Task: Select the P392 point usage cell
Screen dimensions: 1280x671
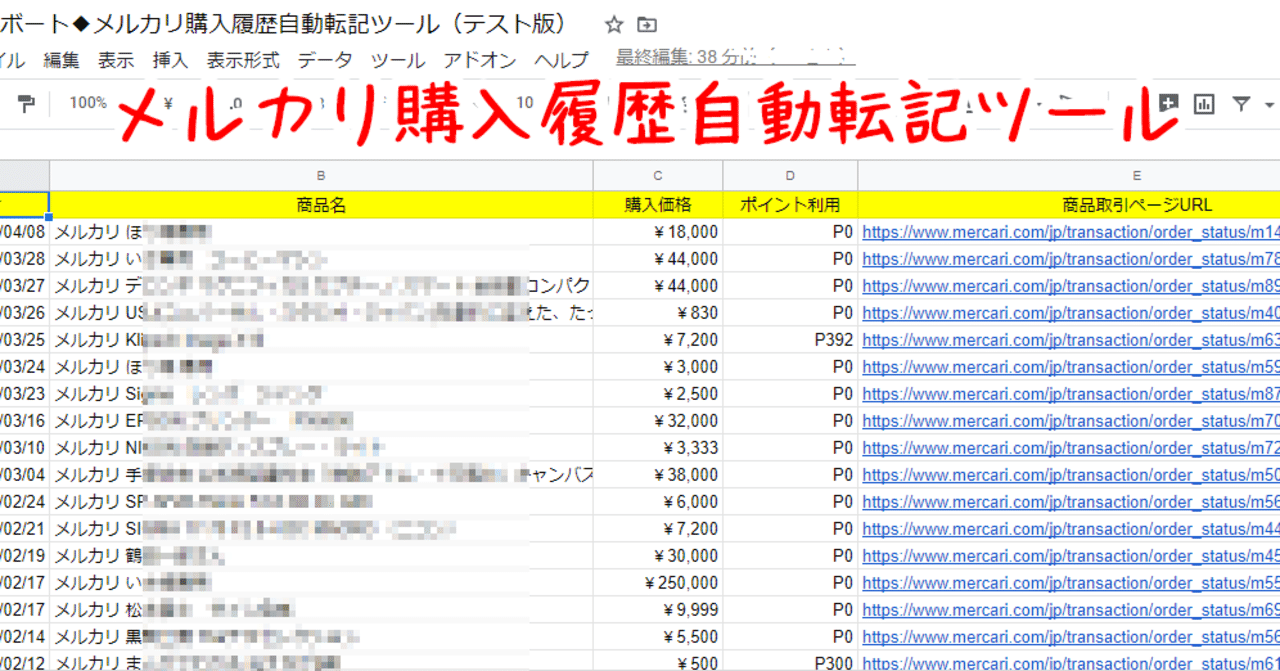Action: click(790, 340)
